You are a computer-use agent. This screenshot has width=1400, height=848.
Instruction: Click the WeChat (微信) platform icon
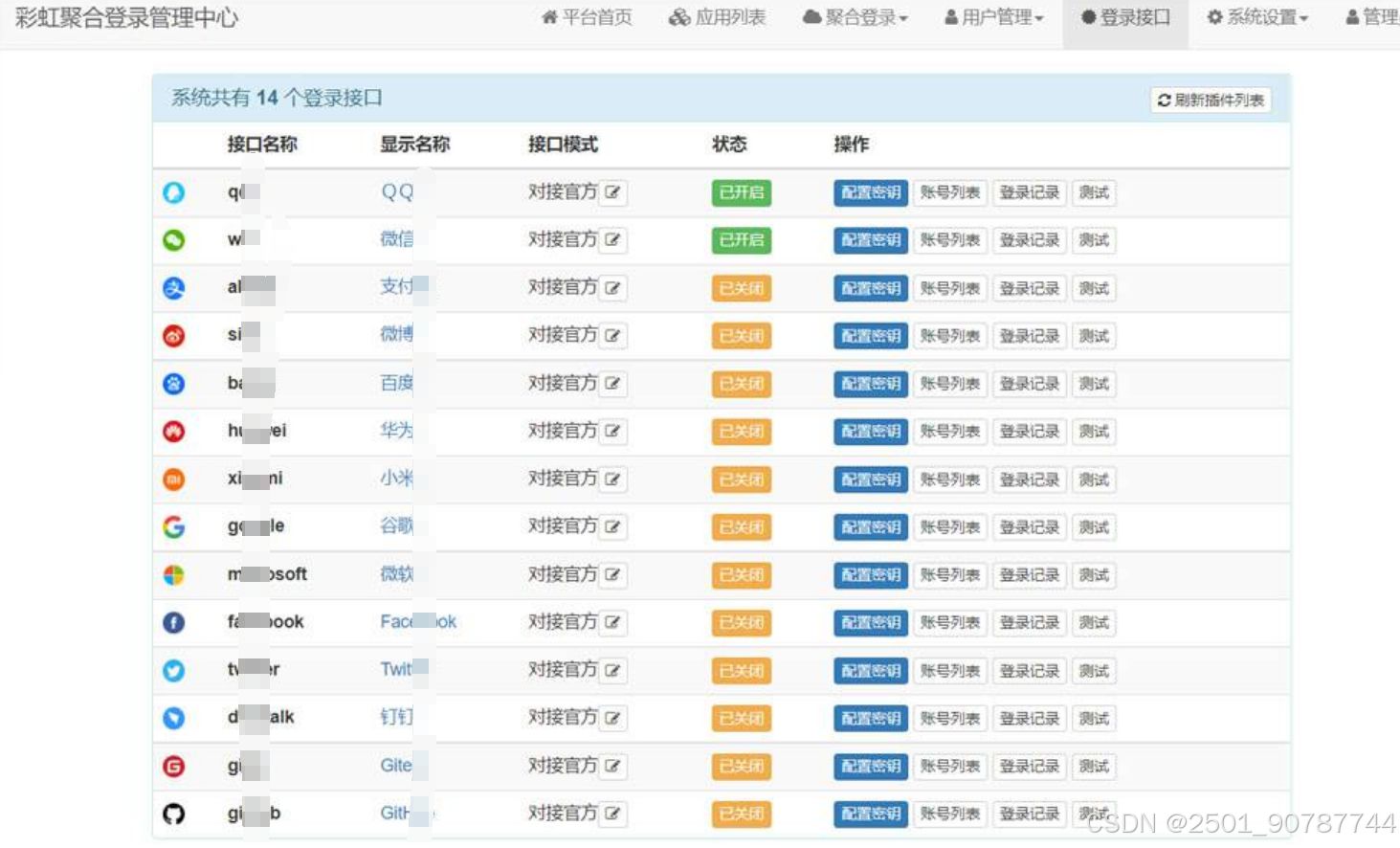173,240
